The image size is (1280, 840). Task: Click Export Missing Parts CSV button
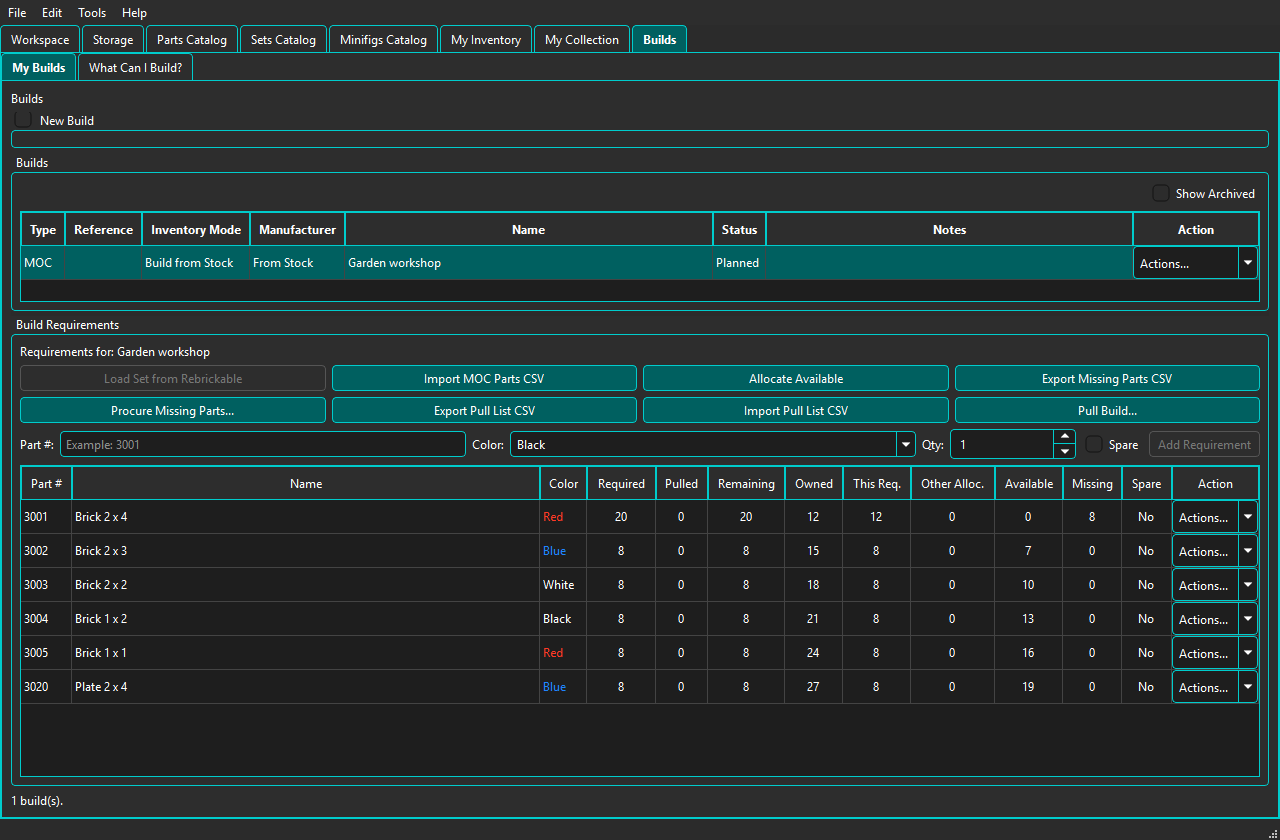pyautogui.click(x=1107, y=379)
